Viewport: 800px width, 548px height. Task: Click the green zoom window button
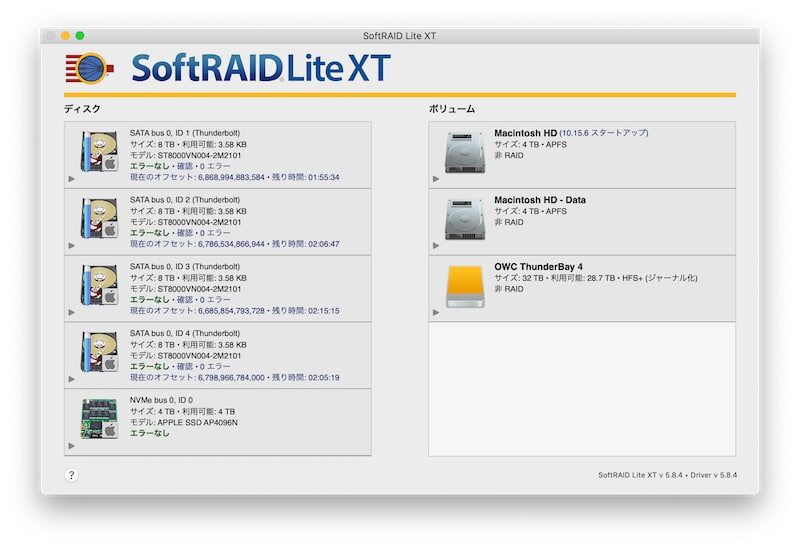click(x=80, y=36)
